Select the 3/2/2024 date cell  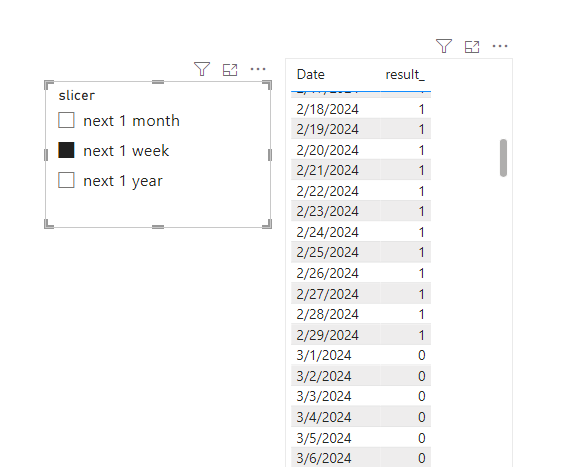click(x=324, y=376)
